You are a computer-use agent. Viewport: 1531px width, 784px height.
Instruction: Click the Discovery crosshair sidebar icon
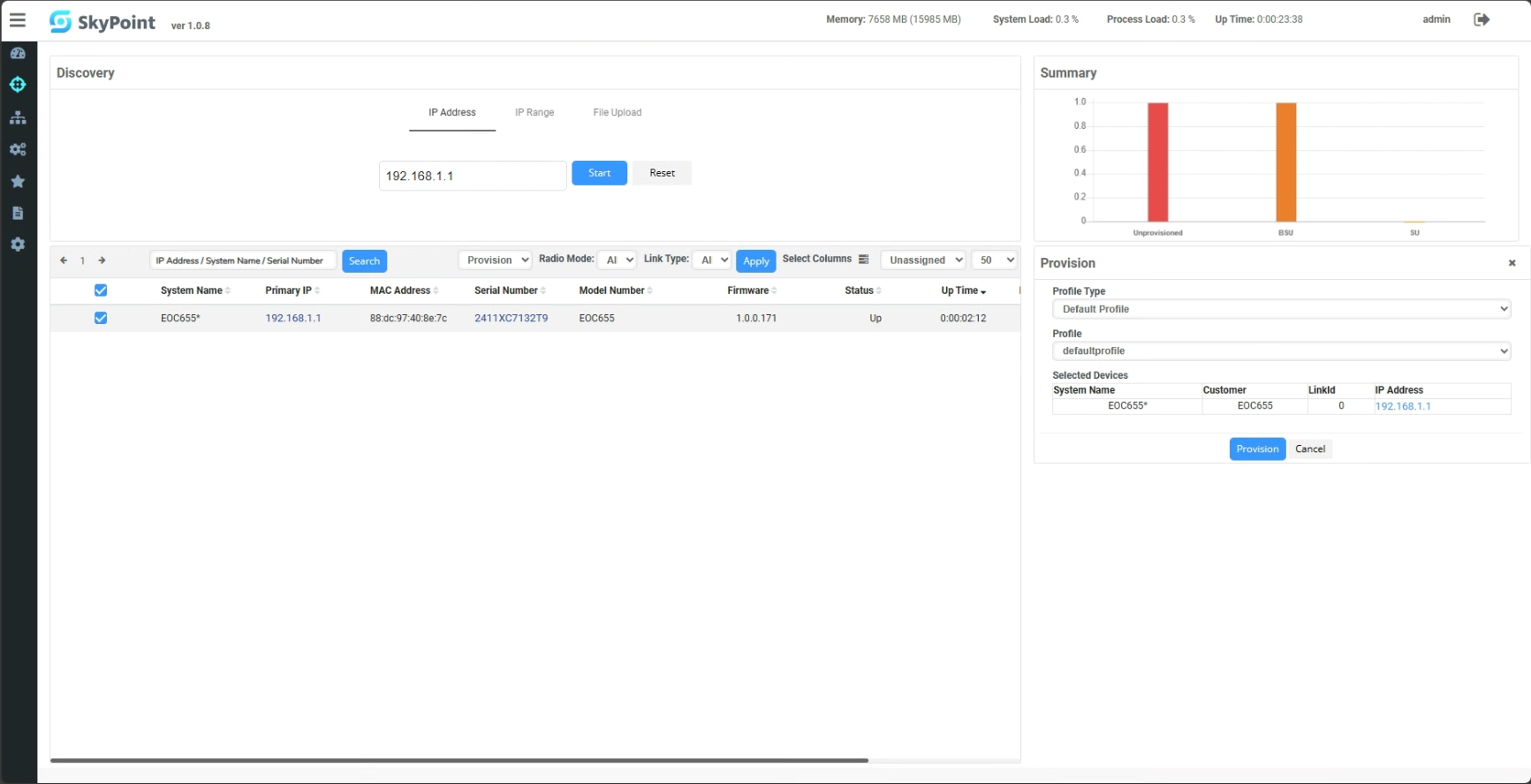pos(18,85)
